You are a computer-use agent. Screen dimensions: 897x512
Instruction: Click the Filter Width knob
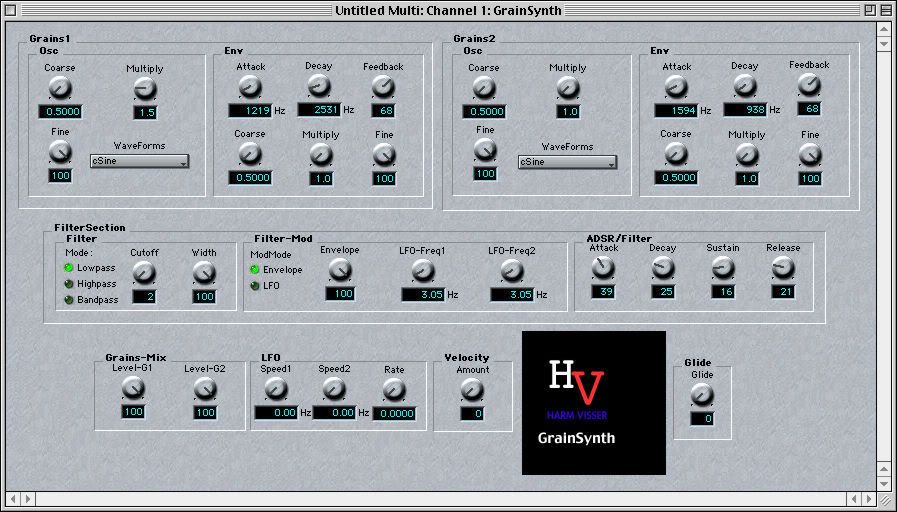point(204,273)
